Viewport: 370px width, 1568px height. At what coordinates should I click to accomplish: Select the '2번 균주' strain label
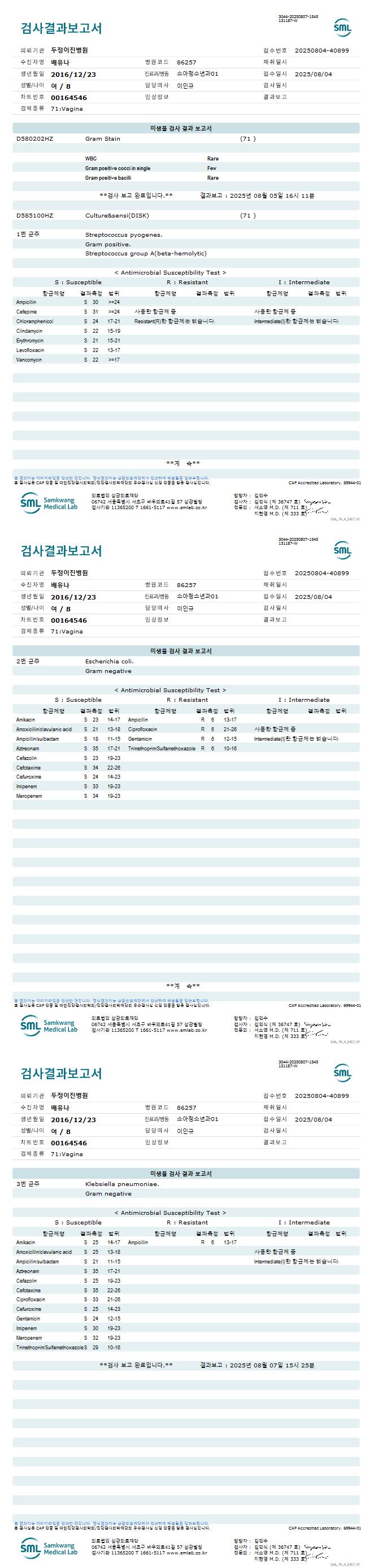28,661
